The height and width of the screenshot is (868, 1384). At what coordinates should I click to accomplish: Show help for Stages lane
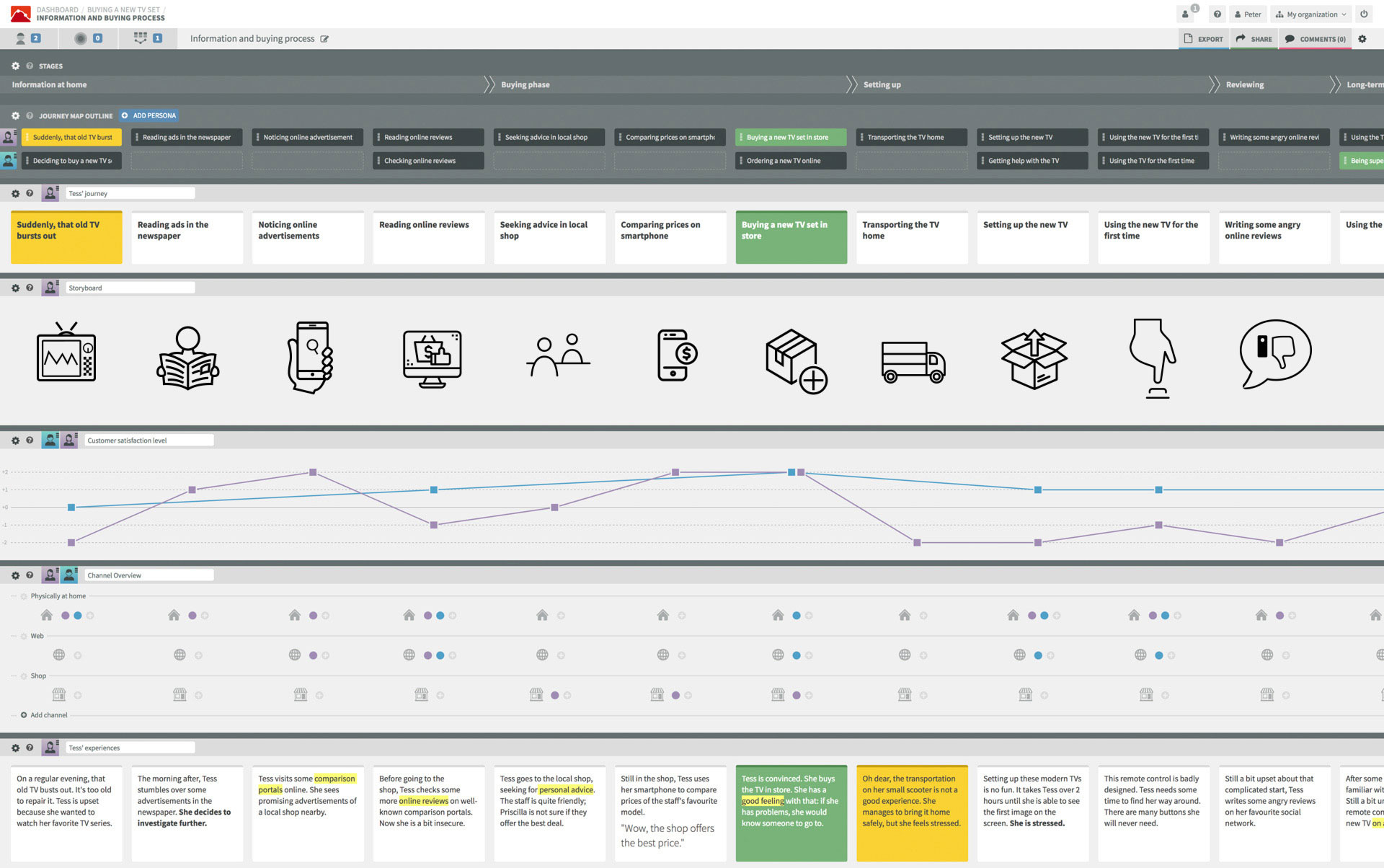[30, 66]
